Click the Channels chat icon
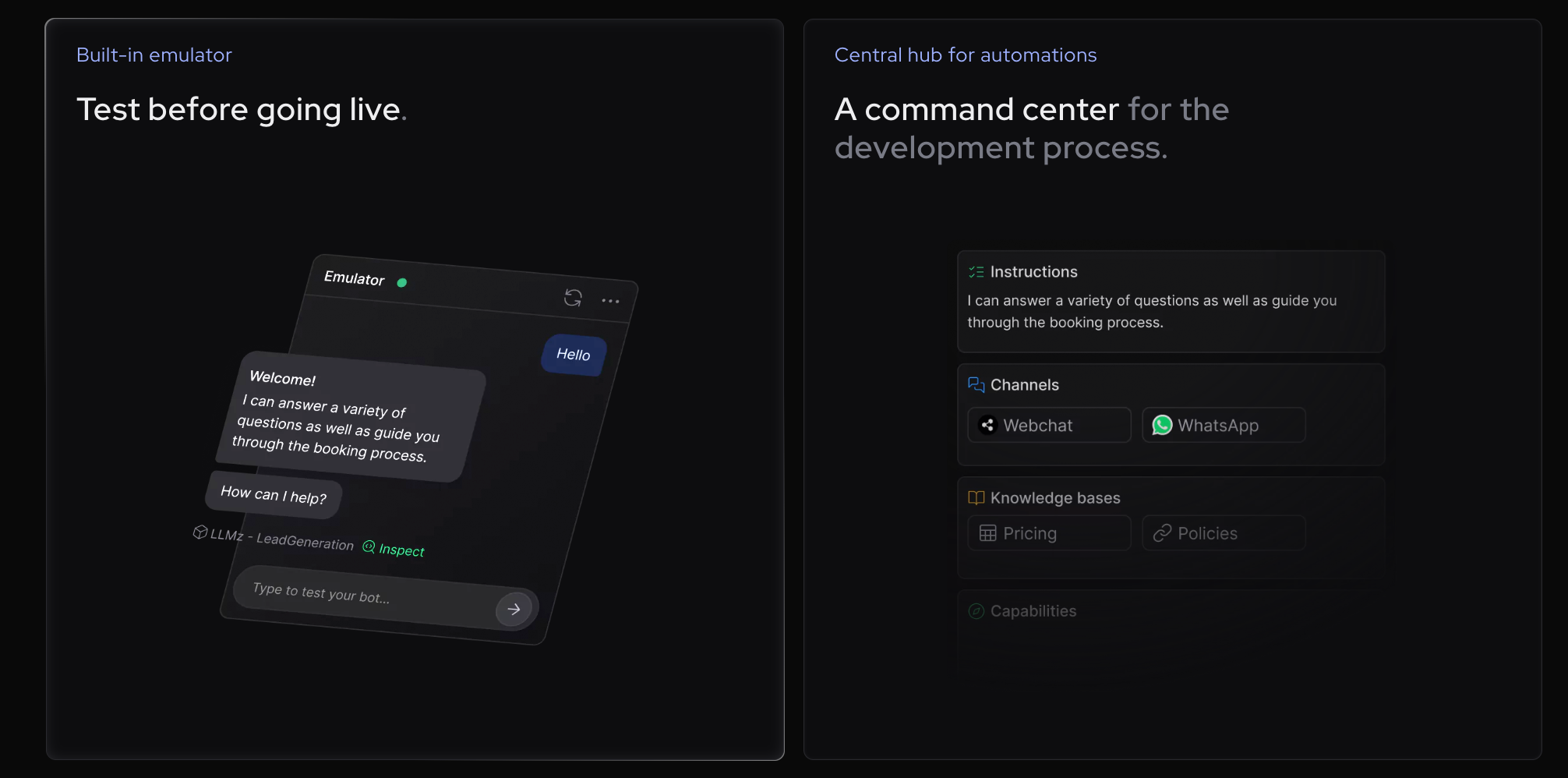Viewport: 1568px width, 778px height. [976, 385]
